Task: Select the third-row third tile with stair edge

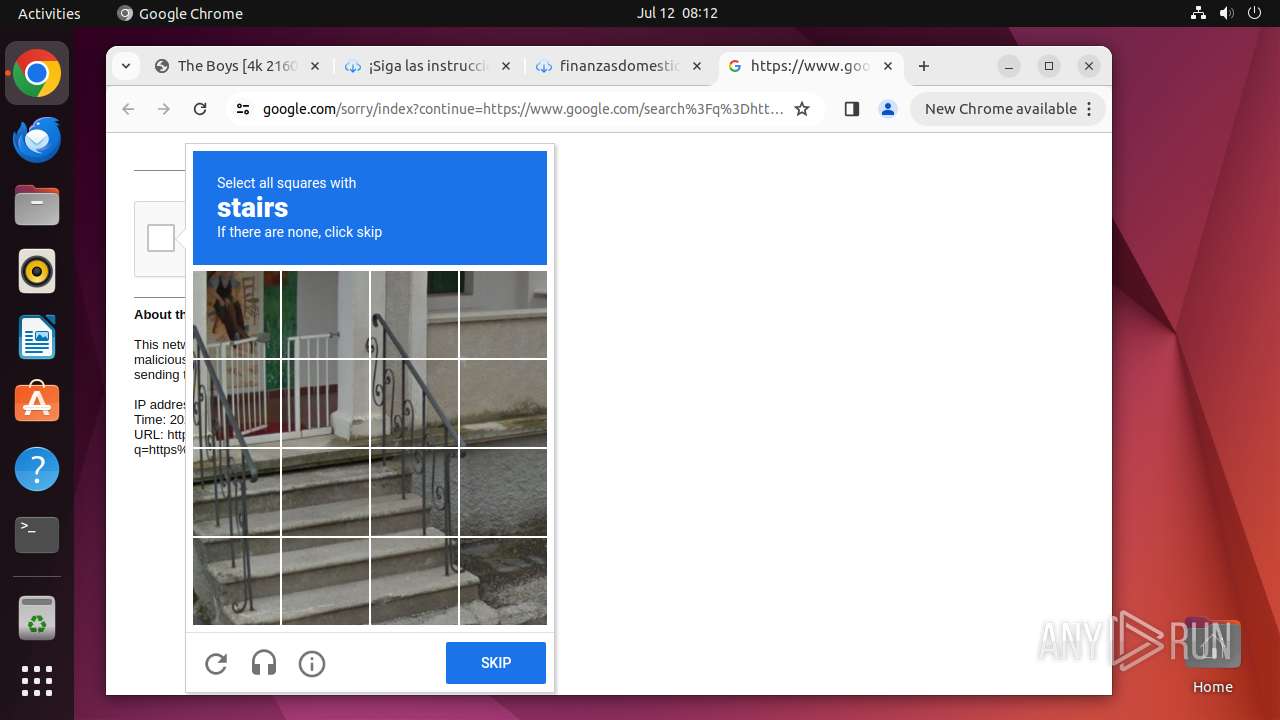Action: point(414,492)
